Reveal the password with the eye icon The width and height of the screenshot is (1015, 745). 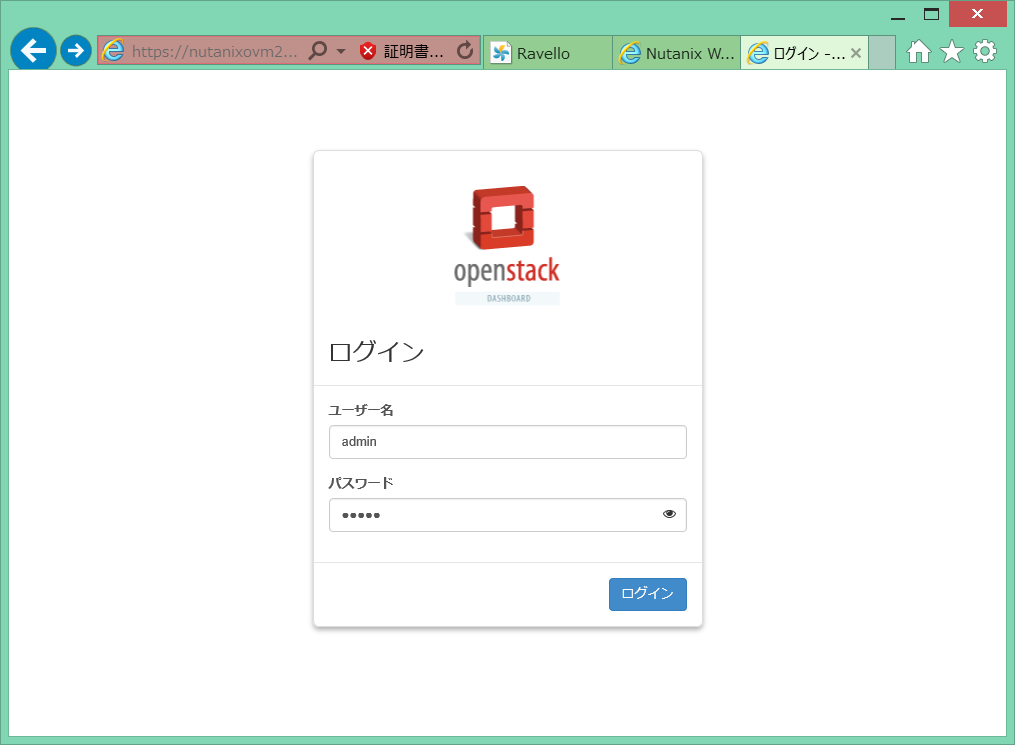[x=669, y=514]
